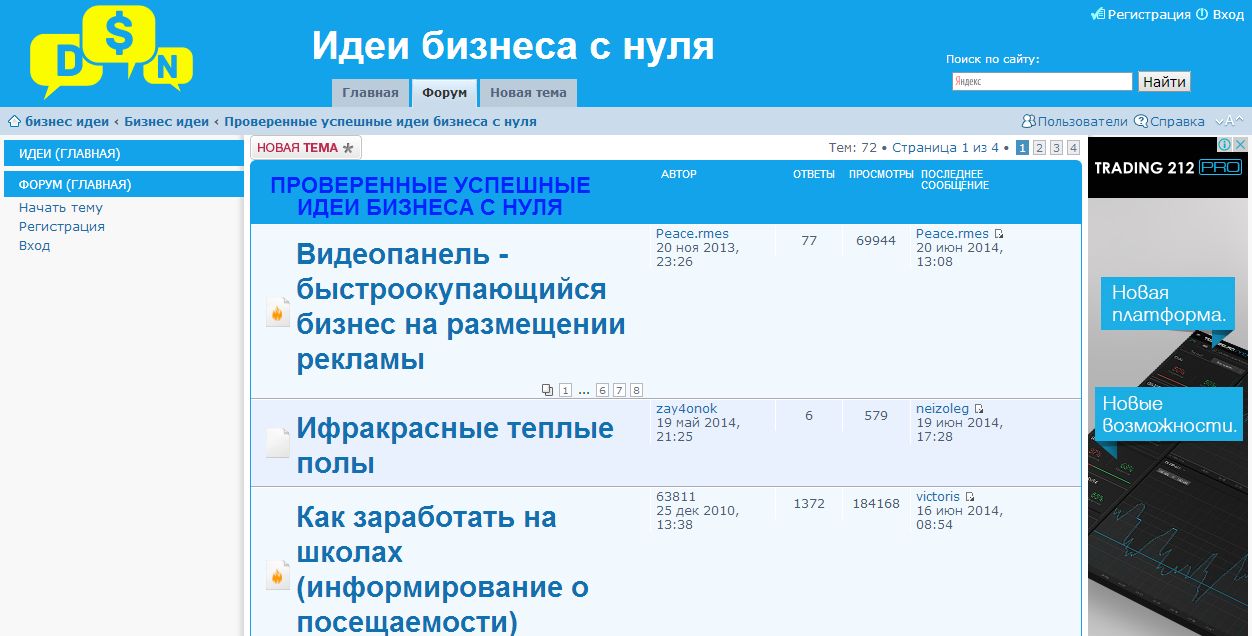
Task: Click the font size changer A icon
Action: click(1230, 121)
